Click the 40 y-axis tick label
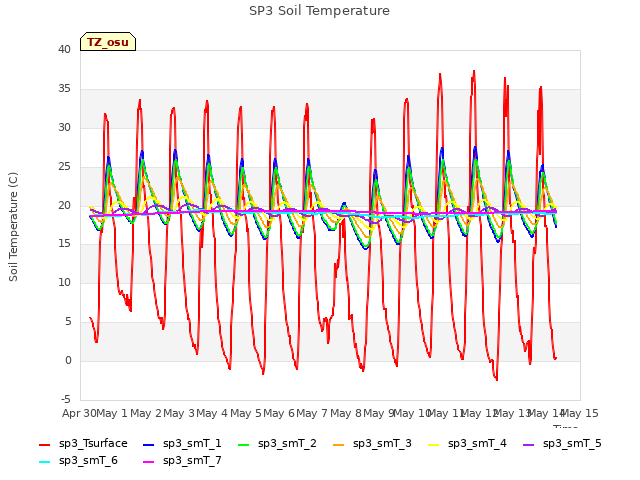Viewport: 640px width, 480px height. (x=64, y=49)
